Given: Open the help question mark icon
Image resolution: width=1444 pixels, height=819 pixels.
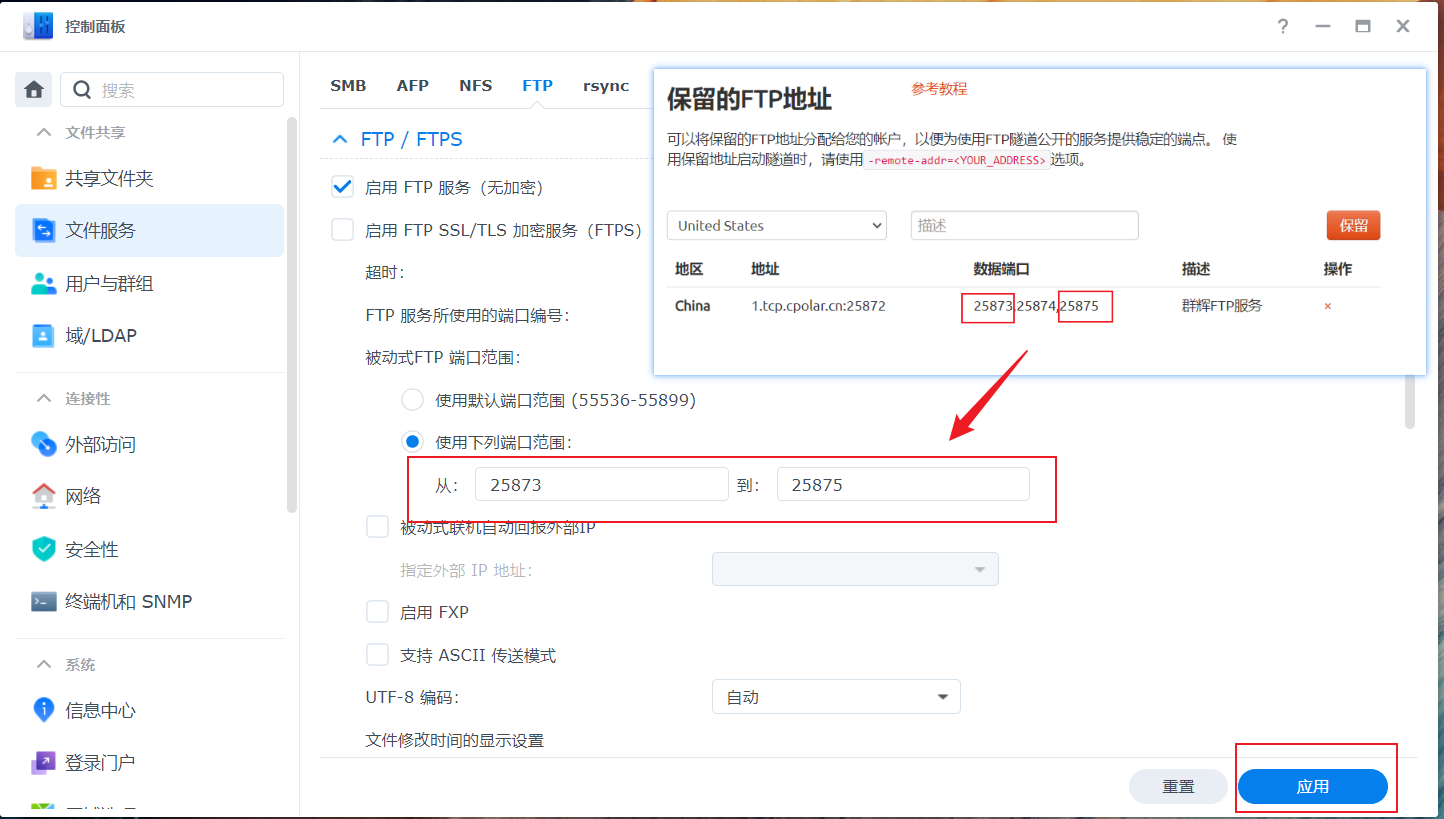Looking at the screenshot, I should click(1283, 27).
